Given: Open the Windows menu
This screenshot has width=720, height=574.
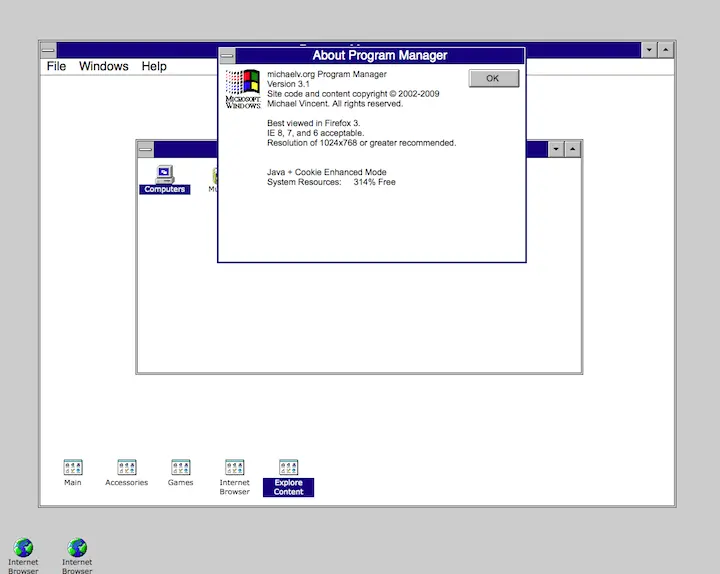Looking at the screenshot, I should [x=104, y=66].
